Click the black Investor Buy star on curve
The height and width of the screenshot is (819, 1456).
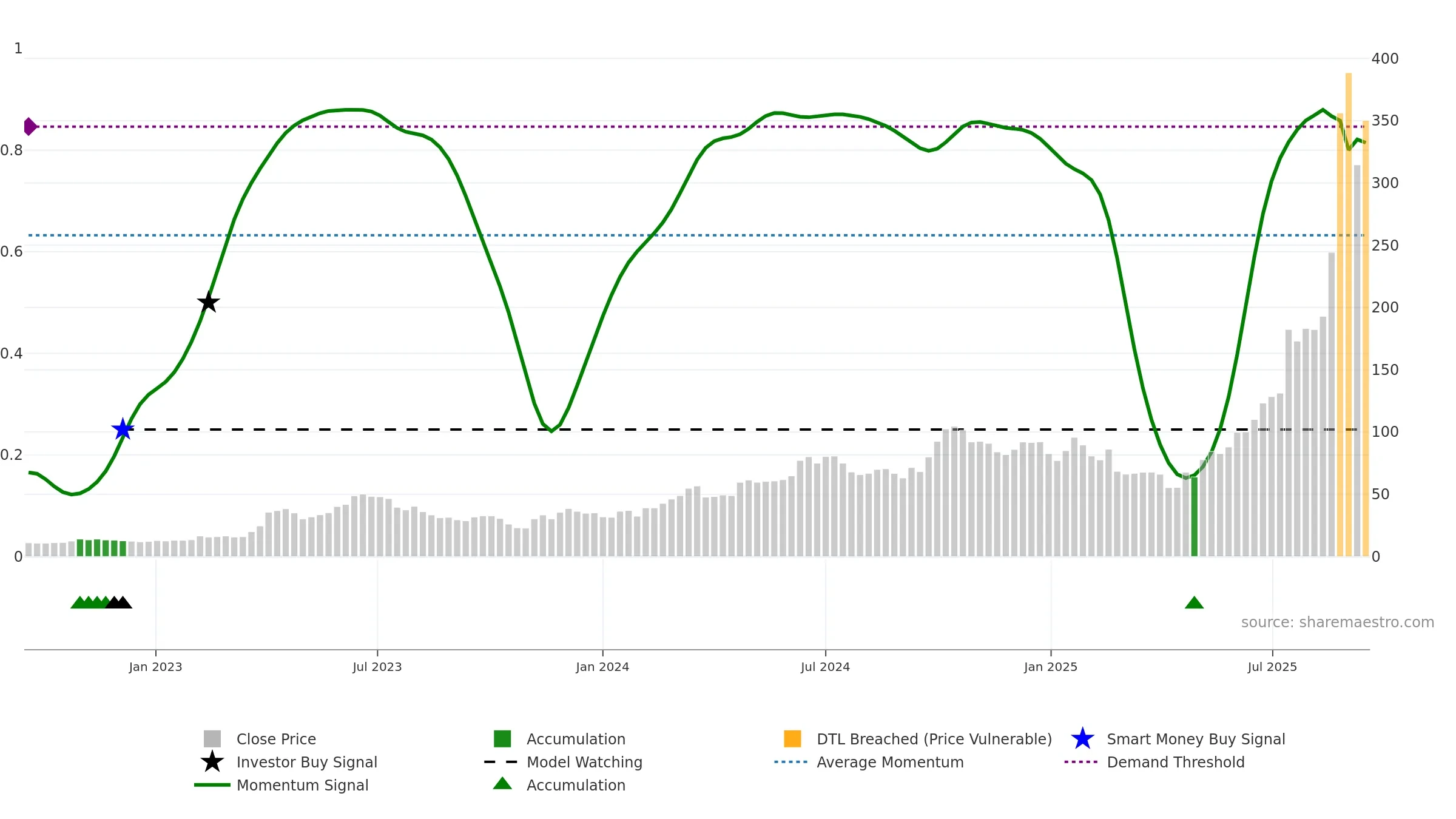point(208,302)
